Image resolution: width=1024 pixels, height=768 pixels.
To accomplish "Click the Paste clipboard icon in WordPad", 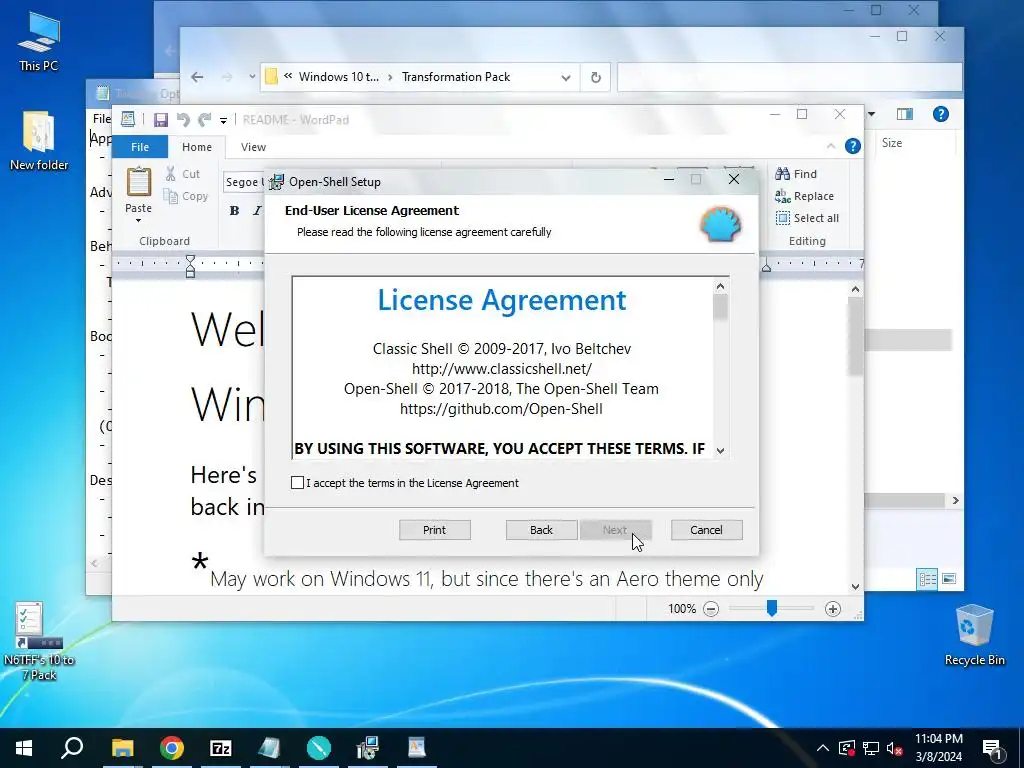I will pos(138,182).
